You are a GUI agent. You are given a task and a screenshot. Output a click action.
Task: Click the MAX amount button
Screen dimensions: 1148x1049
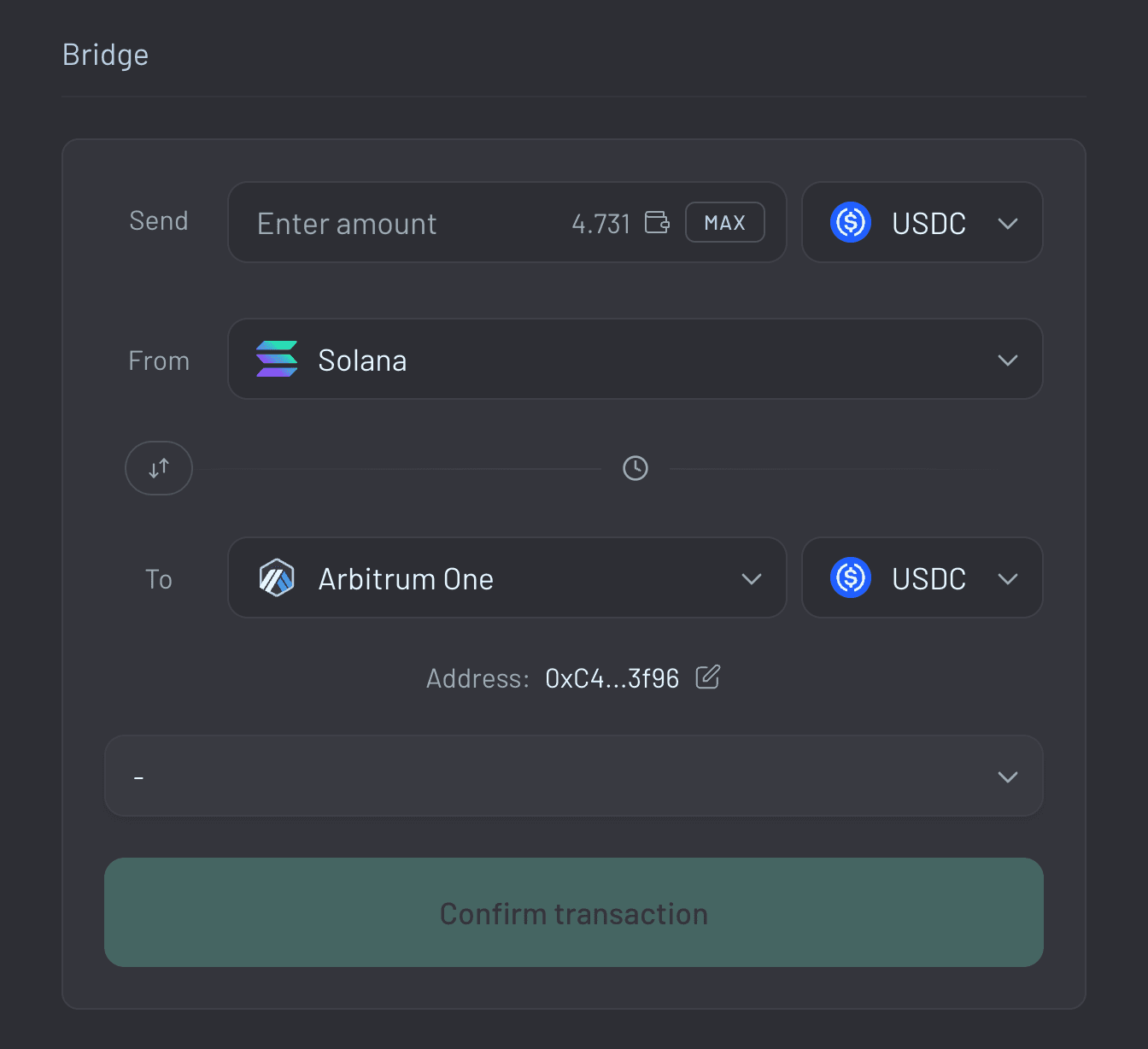[x=724, y=222]
